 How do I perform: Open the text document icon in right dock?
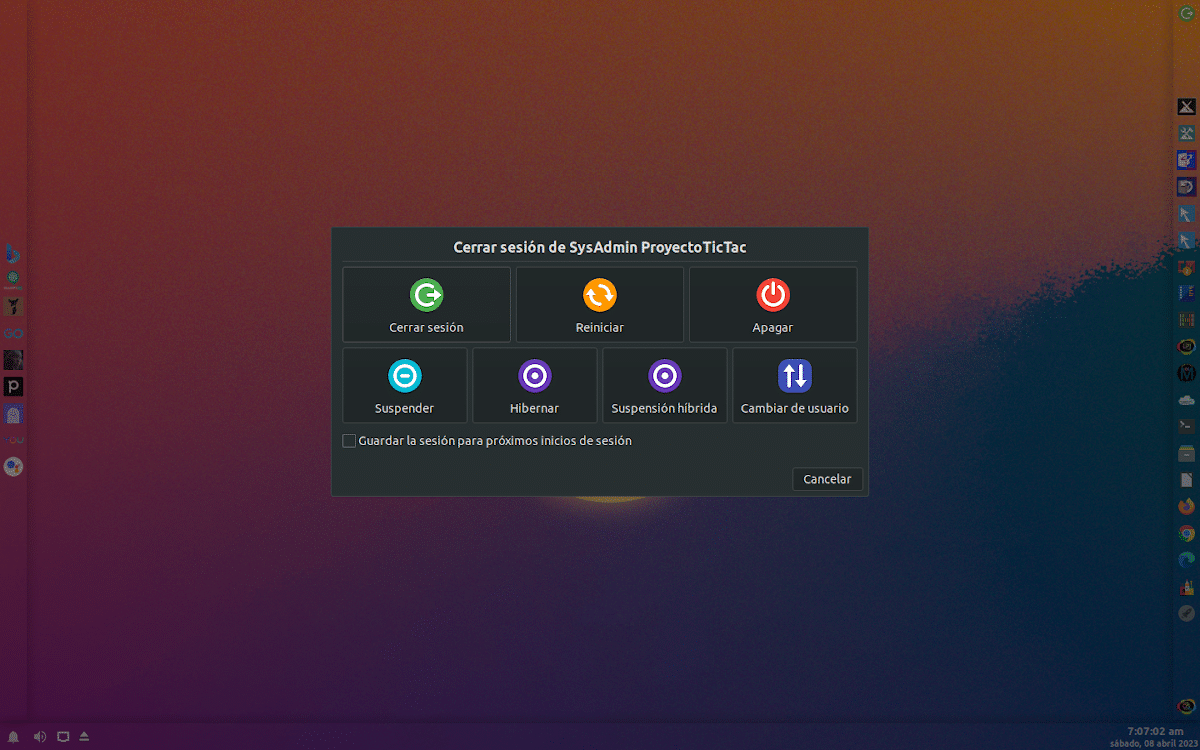[x=1187, y=480]
